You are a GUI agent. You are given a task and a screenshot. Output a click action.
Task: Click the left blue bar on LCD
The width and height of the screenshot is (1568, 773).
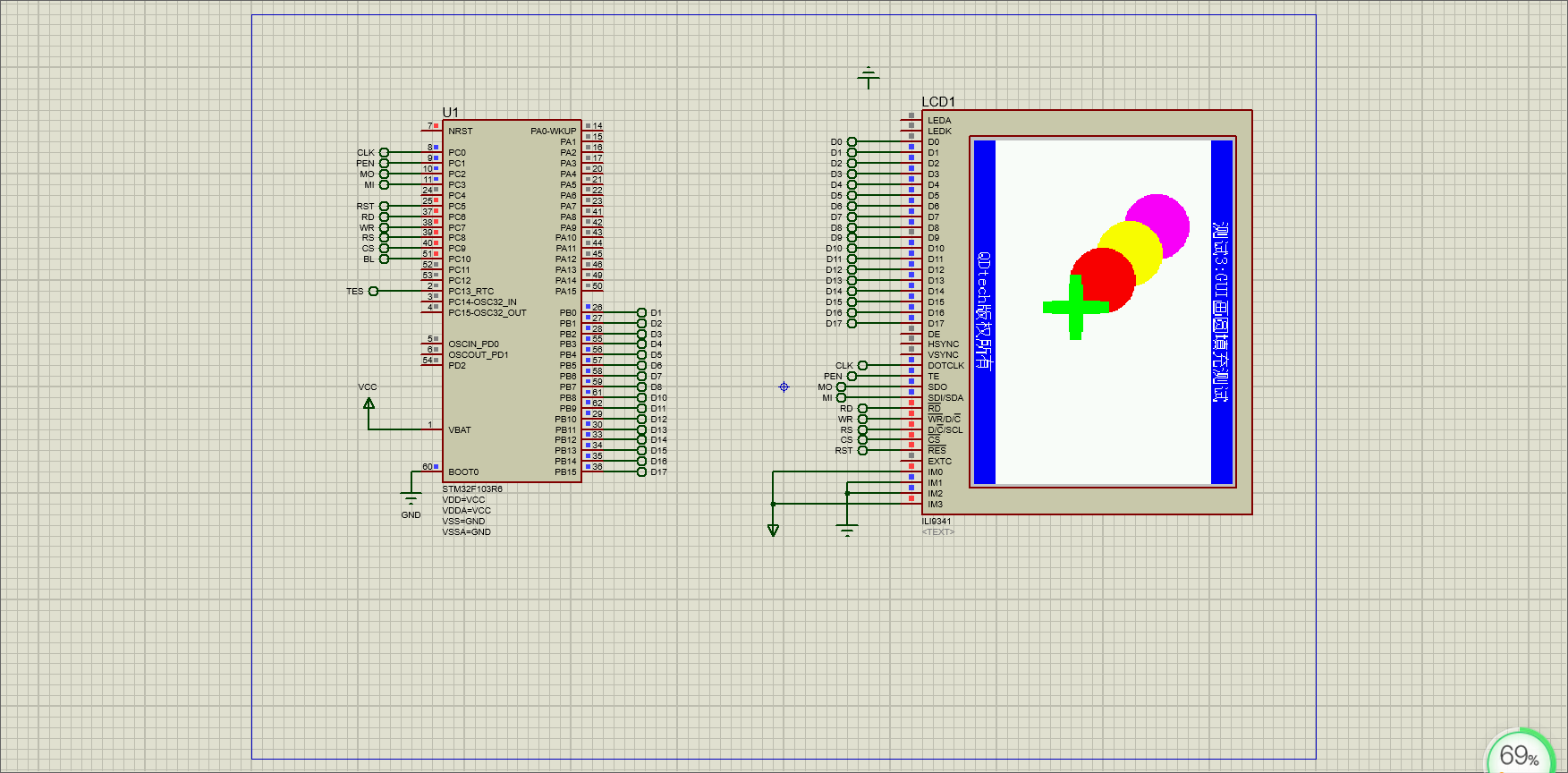984,311
